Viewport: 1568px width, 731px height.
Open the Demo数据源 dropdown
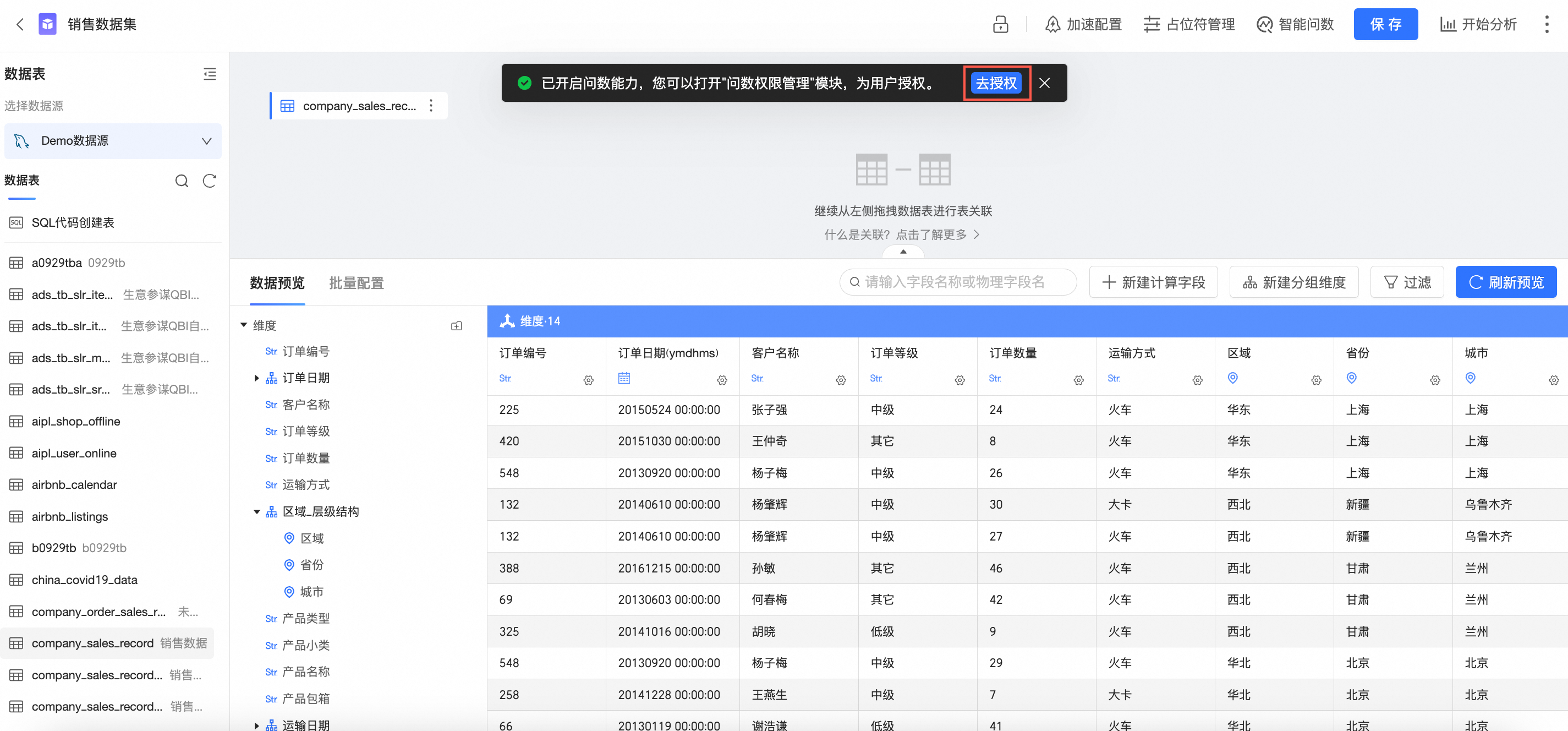(x=113, y=141)
